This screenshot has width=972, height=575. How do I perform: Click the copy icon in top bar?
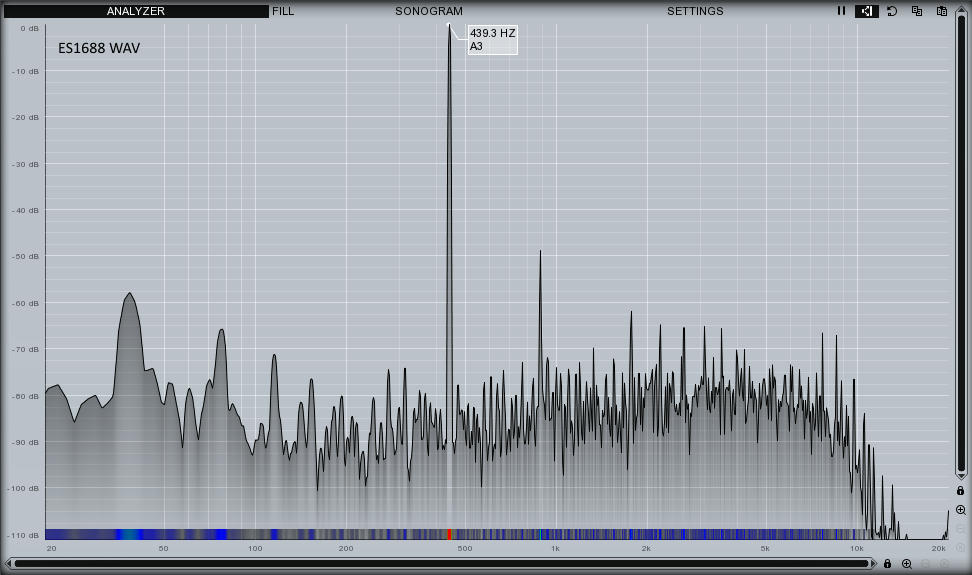917,11
